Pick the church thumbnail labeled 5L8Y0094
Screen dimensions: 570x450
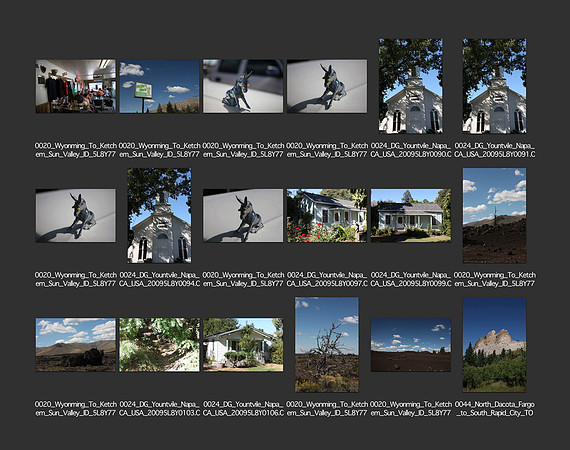coord(159,215)
